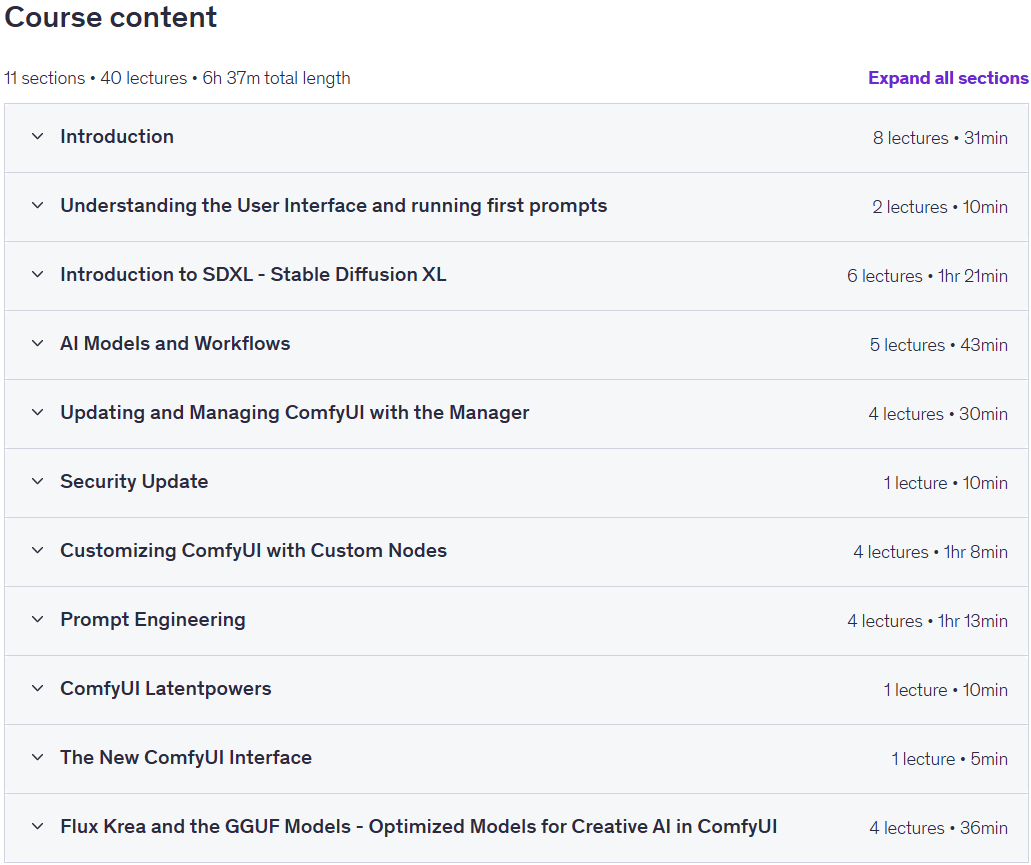This screenshot has width=1031, height=865.
Task: Open the ComfyUI Latentpowers section title
Action: 166,689
